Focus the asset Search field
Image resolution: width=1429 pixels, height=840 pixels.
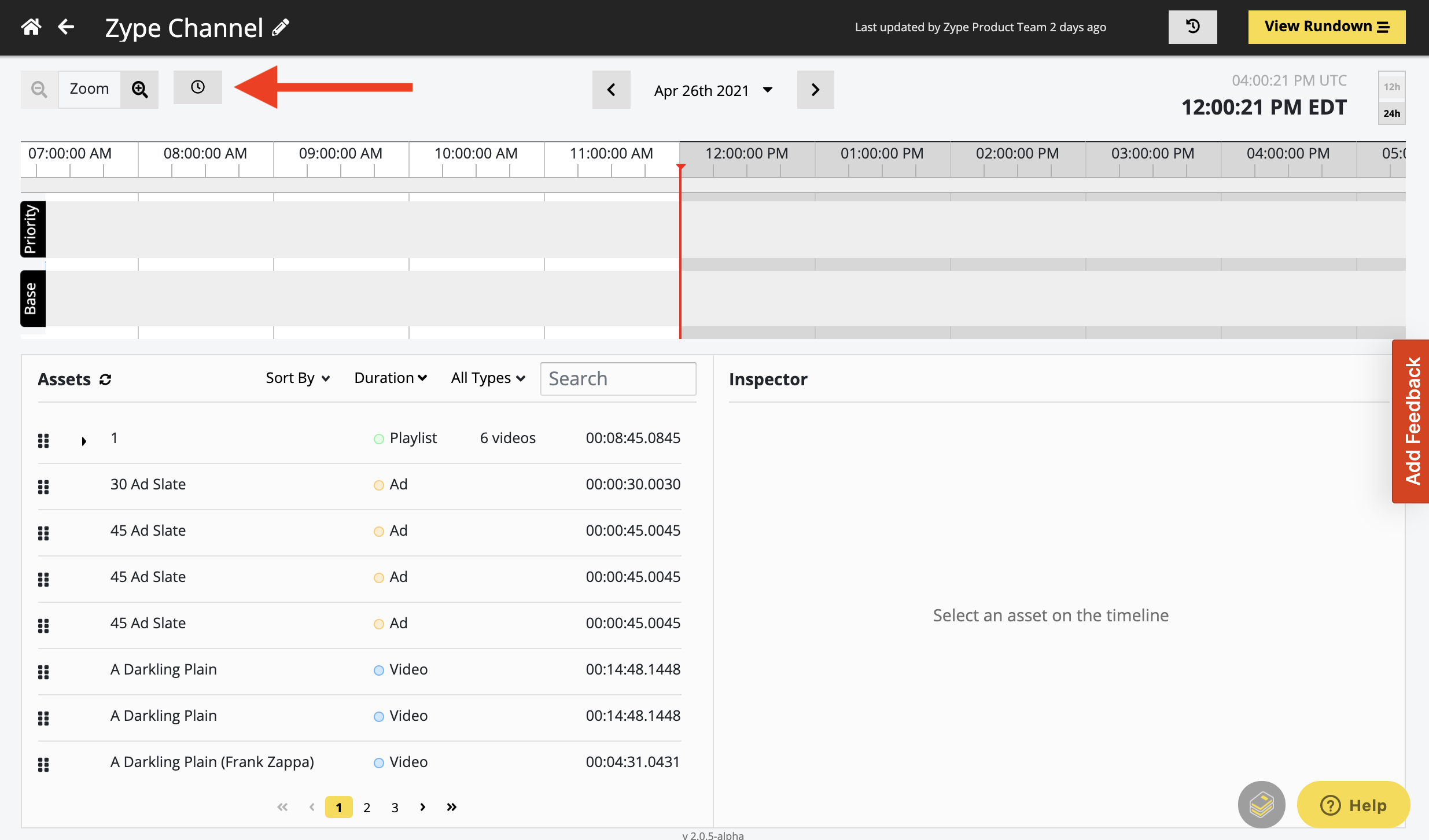point(618,379)
